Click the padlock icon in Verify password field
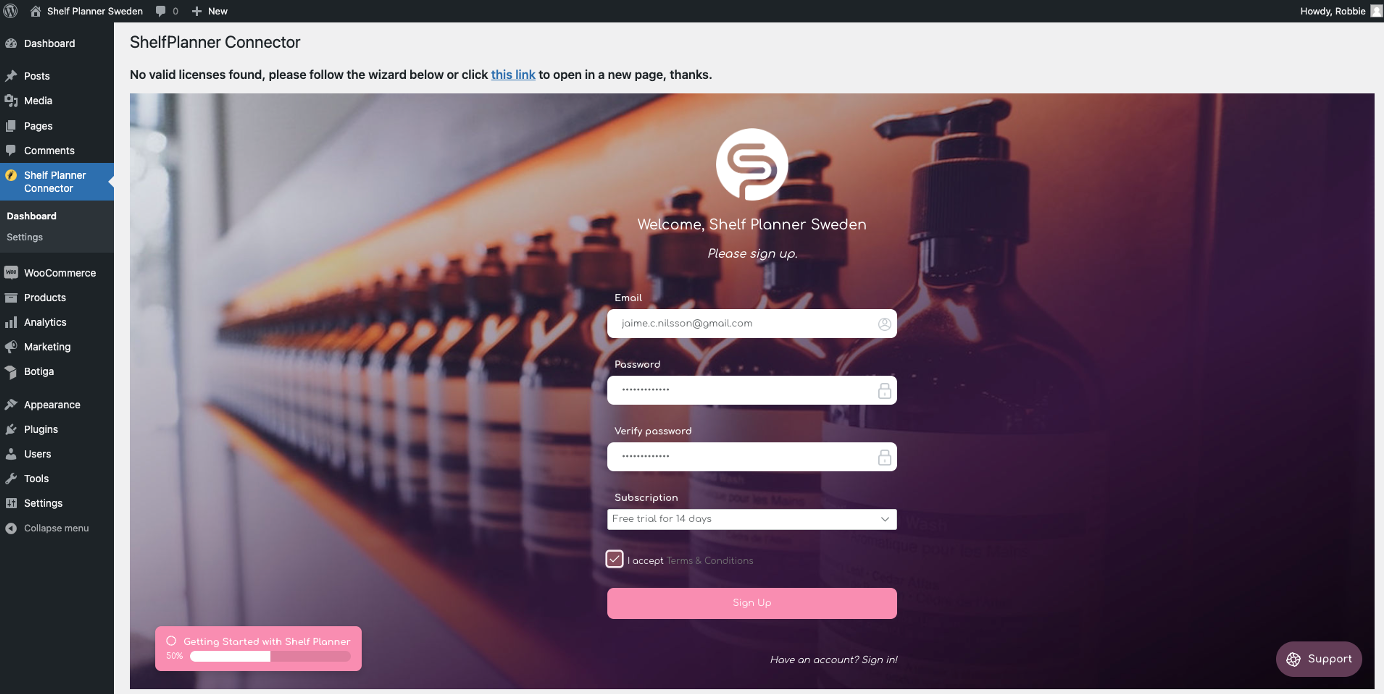 click(884, 457)
